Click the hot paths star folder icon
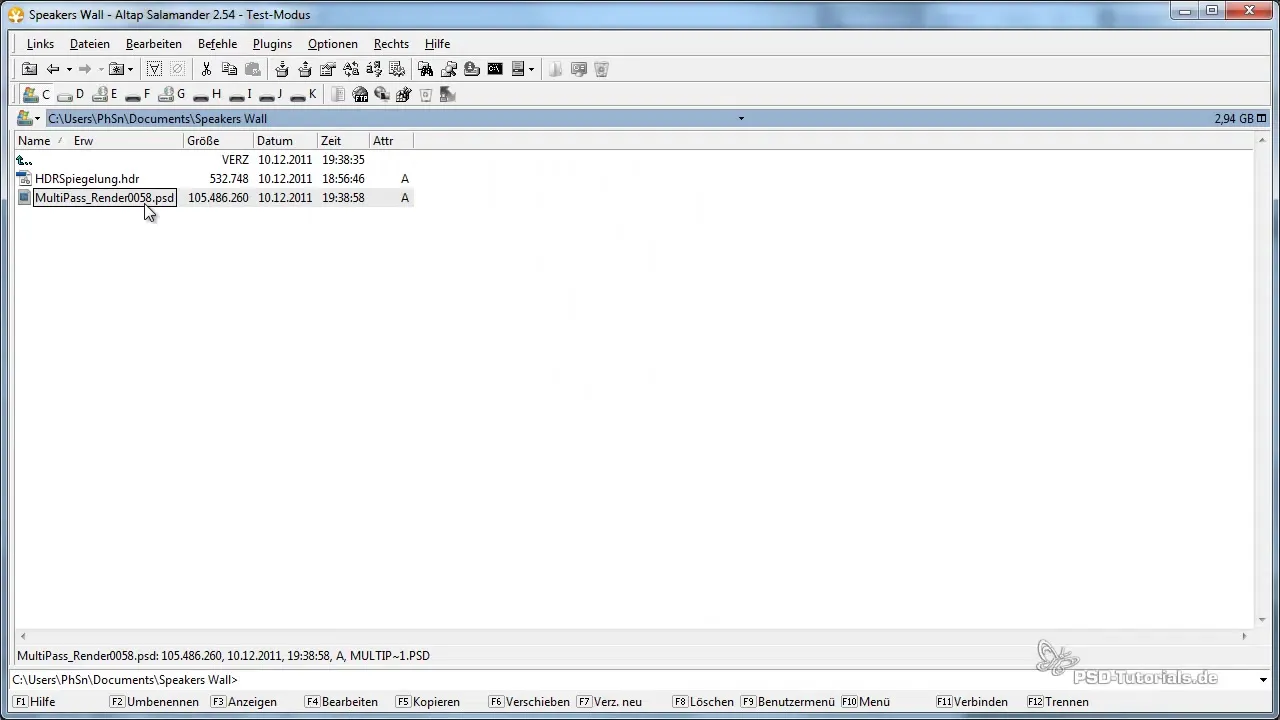This screenshot has width=1280, height=720. pos(116,69)
